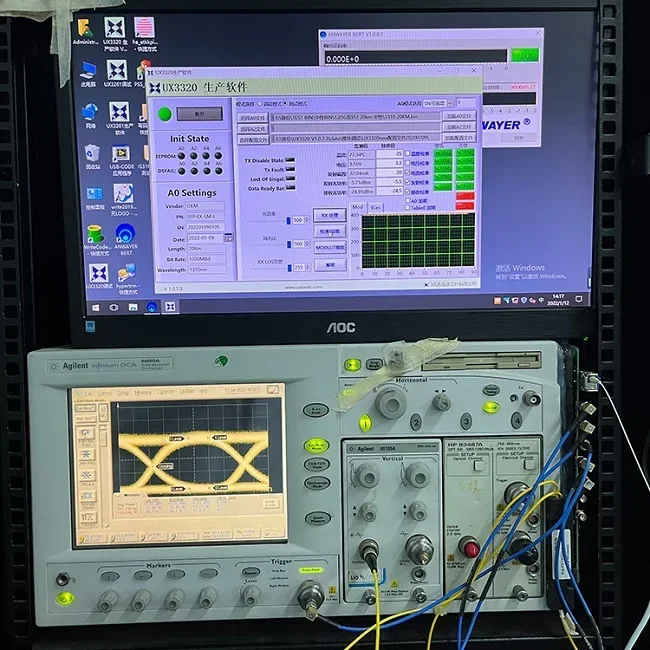Viewport: 650px width, 650px height.
Task: Click the 光功率 value stepper arrows
Action: pos(307,220)
